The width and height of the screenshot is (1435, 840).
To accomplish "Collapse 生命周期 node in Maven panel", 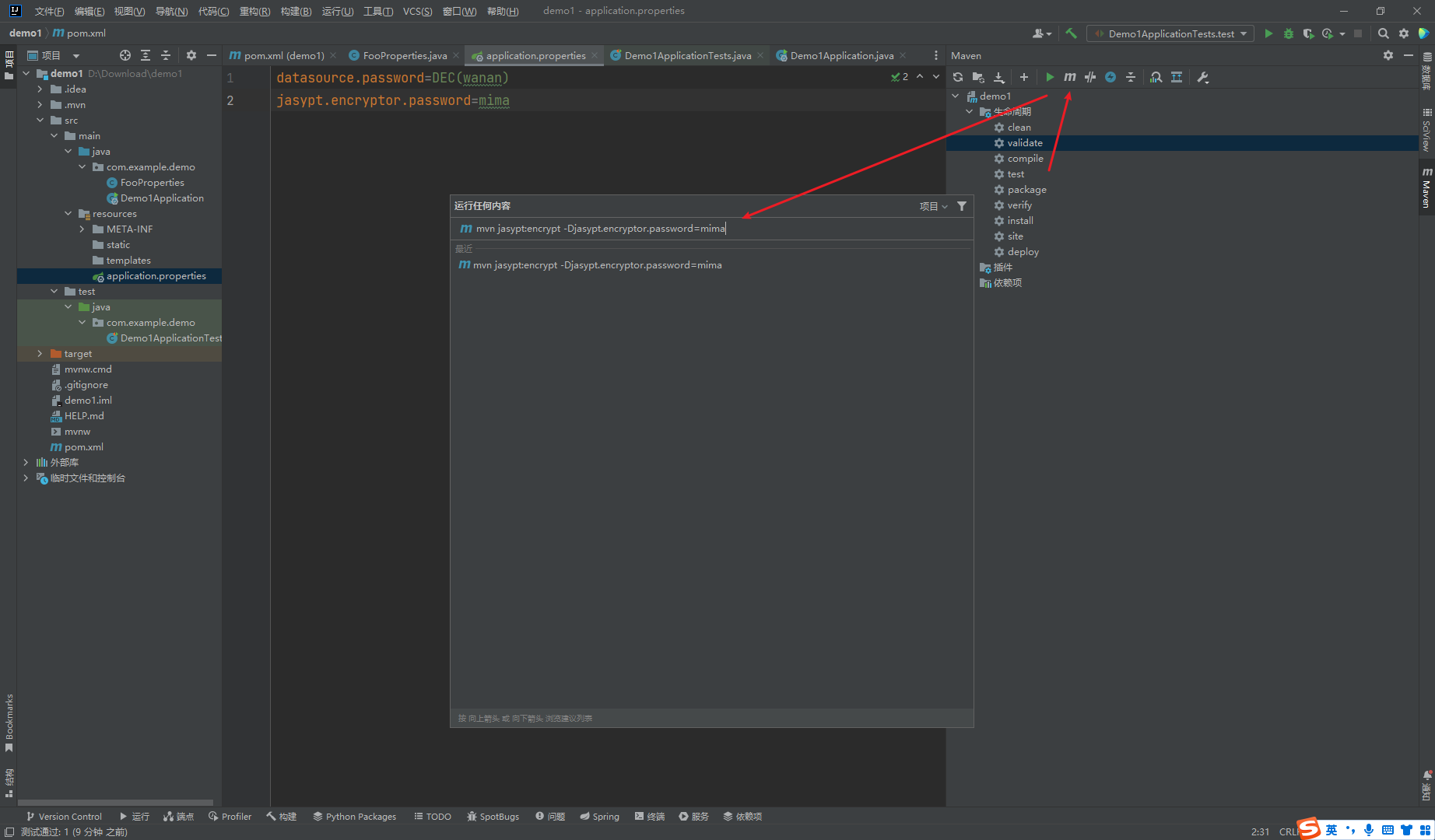I will coord(970,111).
